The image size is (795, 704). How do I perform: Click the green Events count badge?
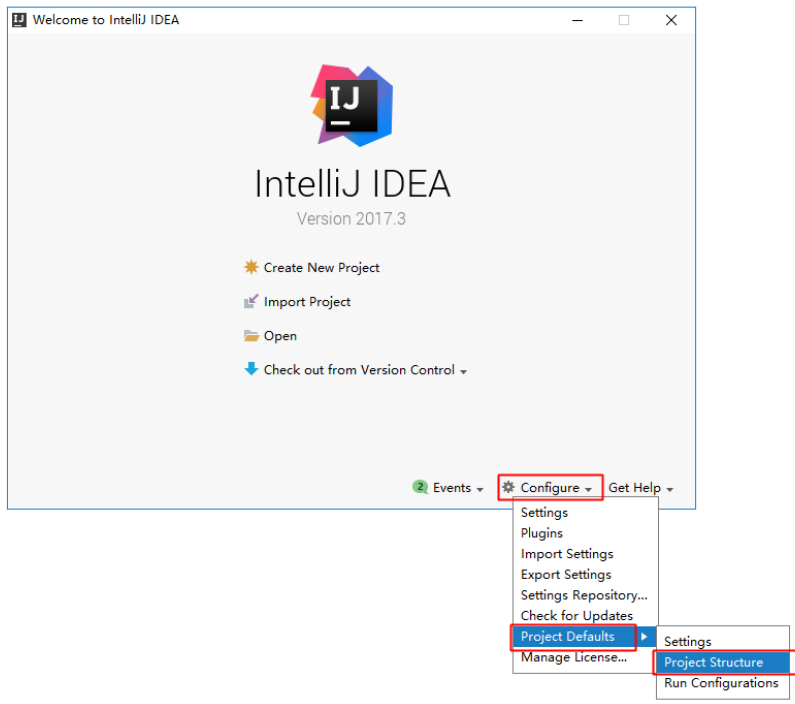pos(420,487)
